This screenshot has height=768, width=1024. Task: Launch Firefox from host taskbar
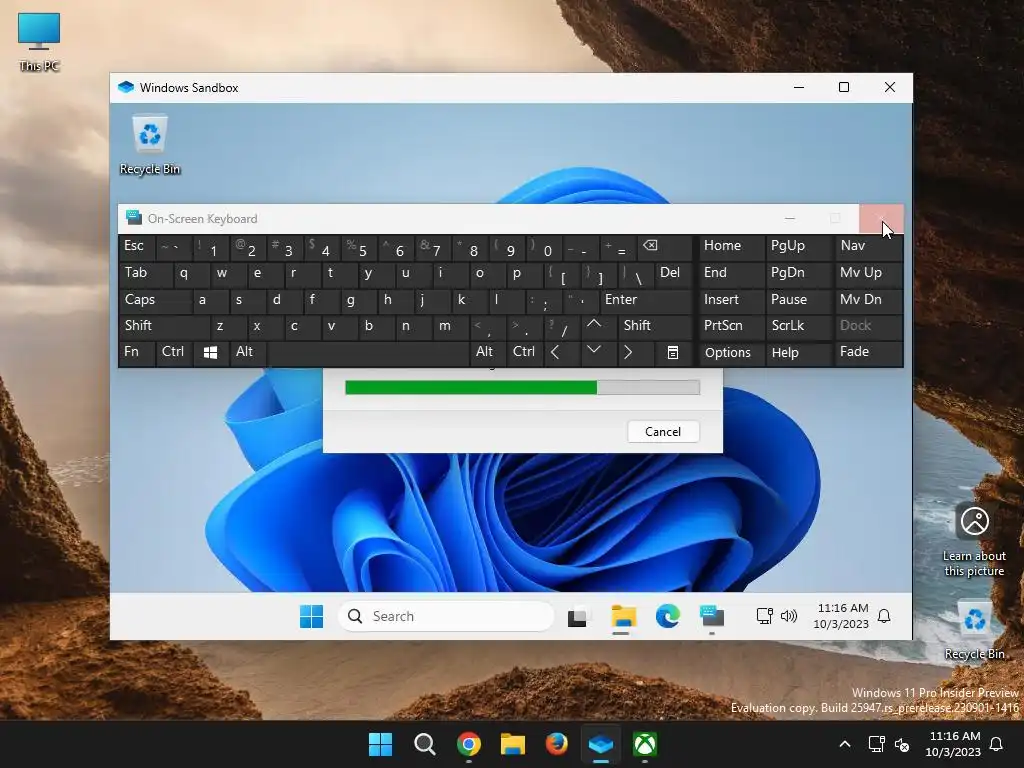pos(556,744)
